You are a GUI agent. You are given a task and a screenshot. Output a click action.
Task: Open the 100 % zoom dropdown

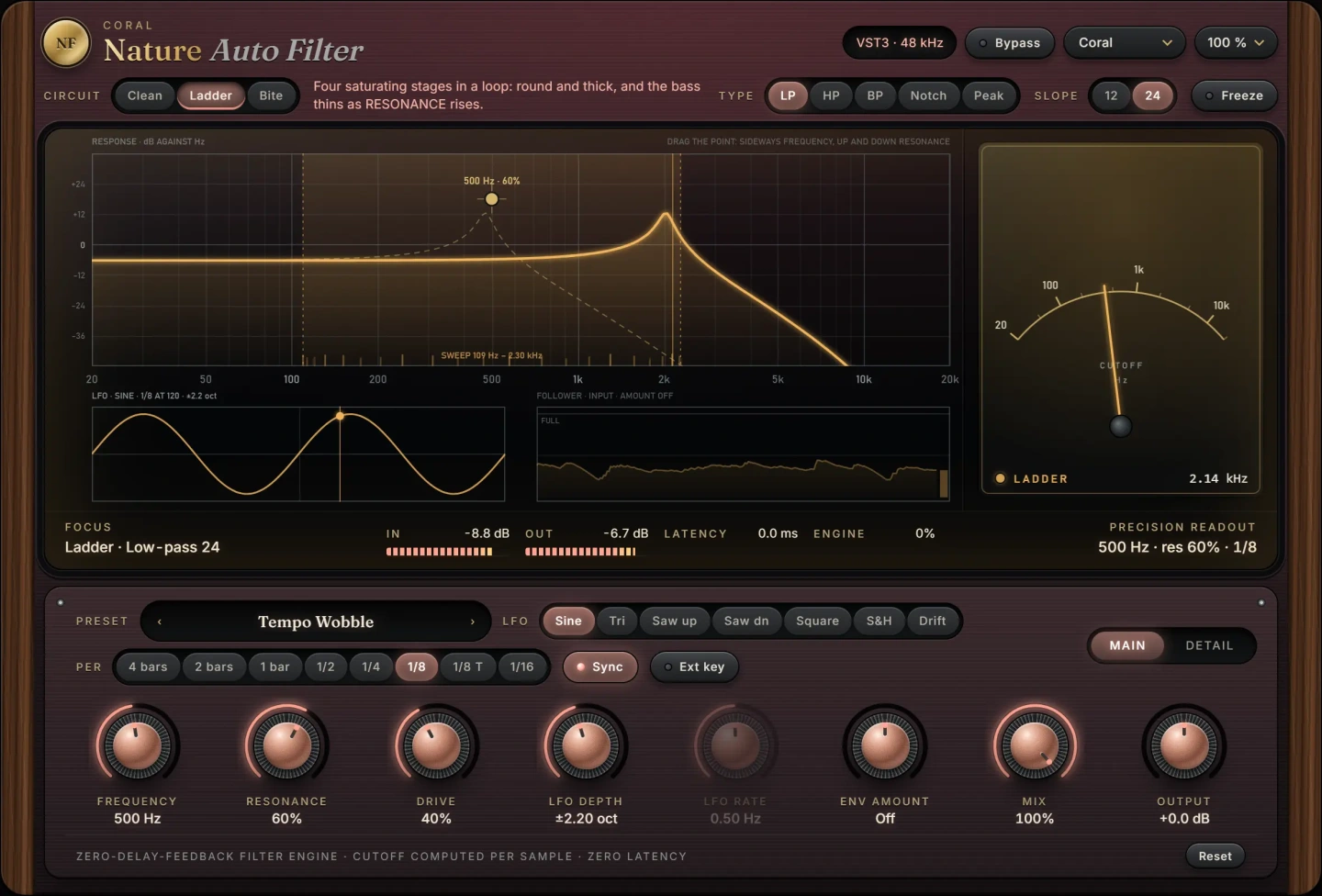coord(1236,43)
